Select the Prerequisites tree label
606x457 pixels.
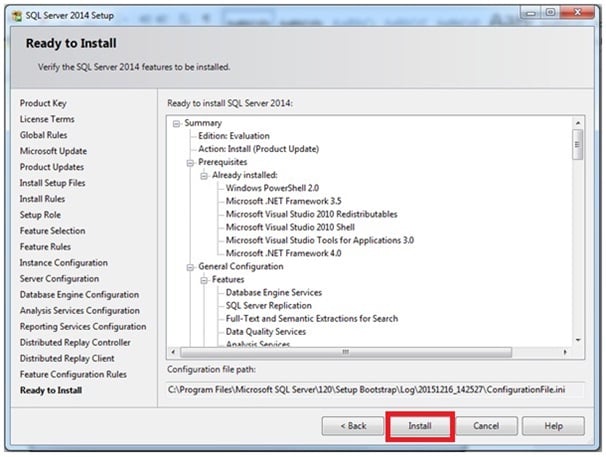[223, 162]
